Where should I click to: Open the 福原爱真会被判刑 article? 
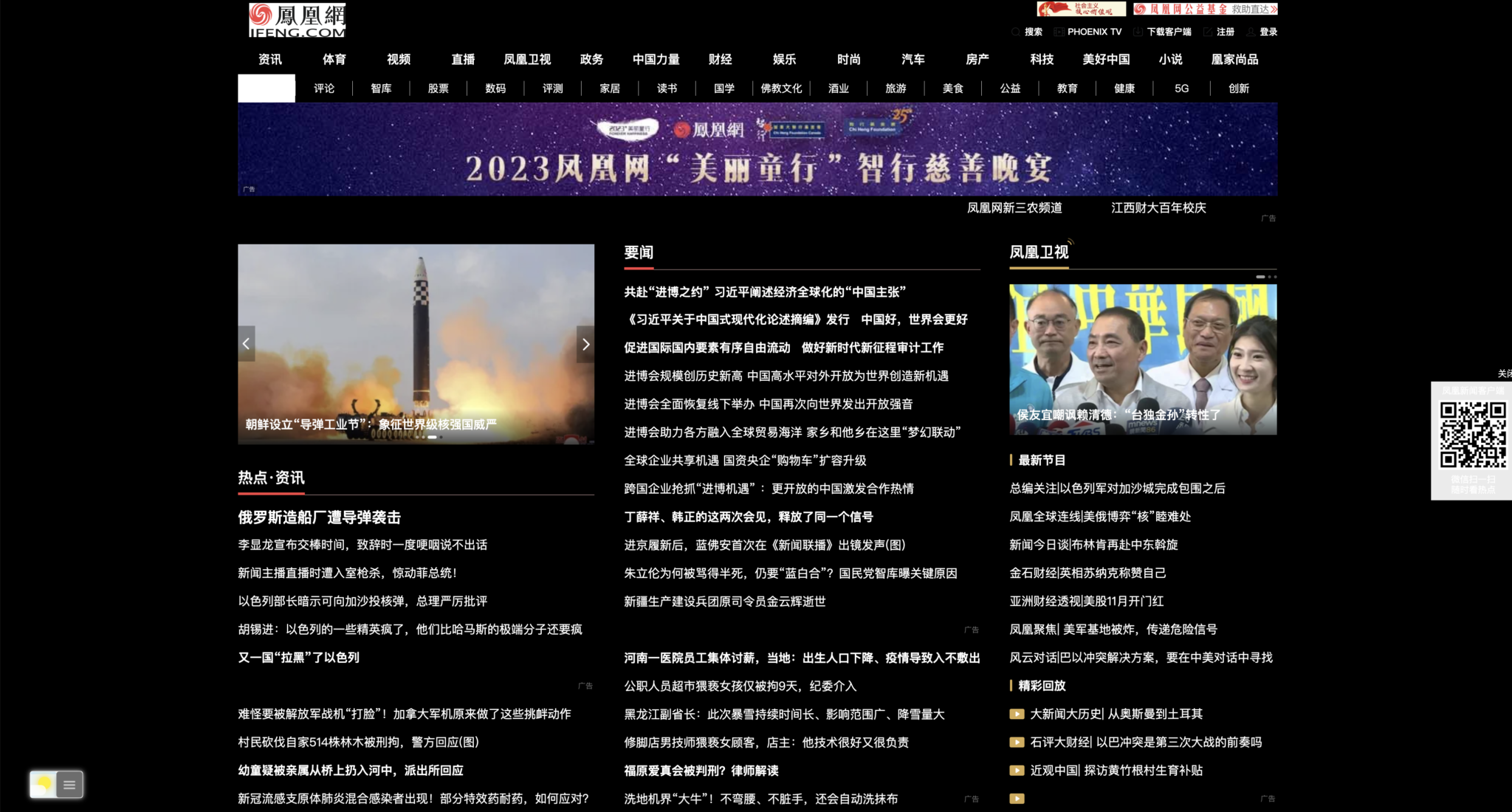tap(701, 771)
